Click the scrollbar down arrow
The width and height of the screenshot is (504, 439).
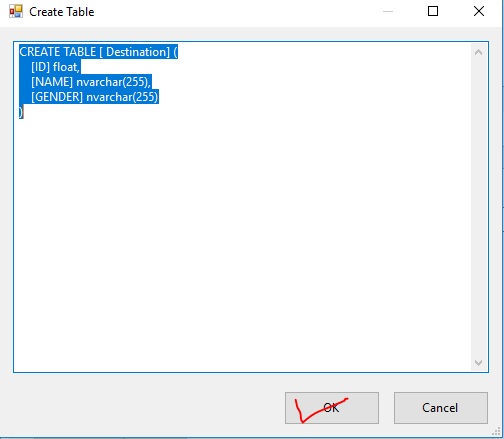(478, 363)
